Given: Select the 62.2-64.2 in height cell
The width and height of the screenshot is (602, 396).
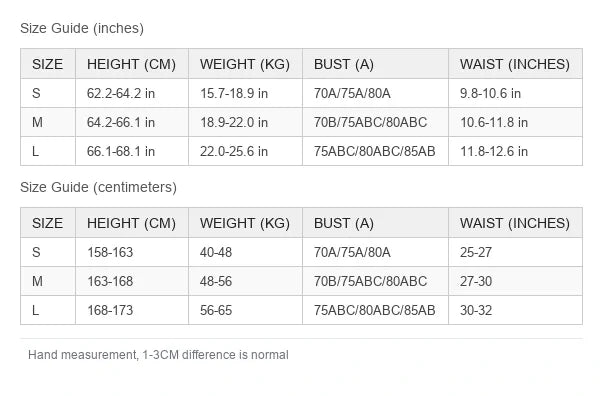Looking at the screenshot, I should click(x=132, y=93).
